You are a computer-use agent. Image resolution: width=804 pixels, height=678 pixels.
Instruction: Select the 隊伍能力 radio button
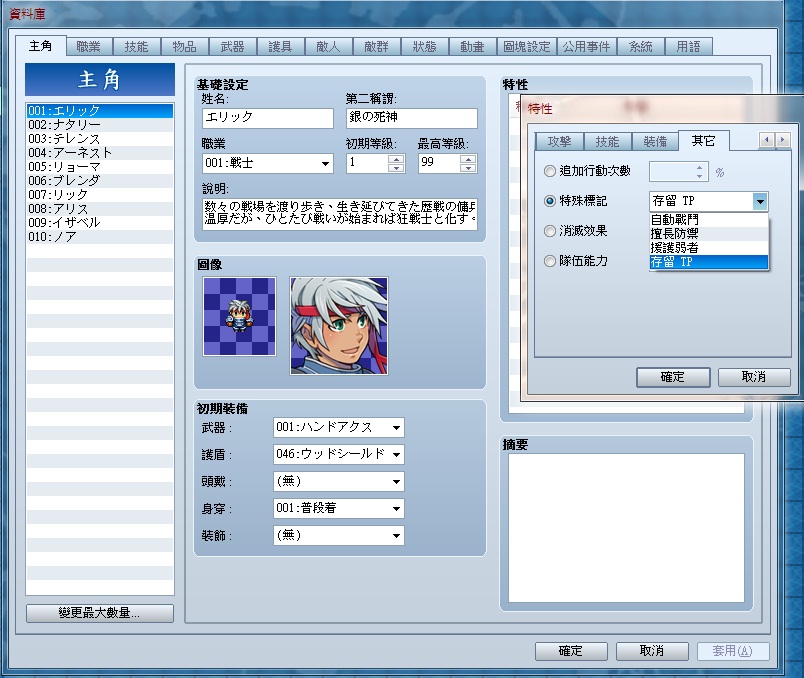pos(550,261)
